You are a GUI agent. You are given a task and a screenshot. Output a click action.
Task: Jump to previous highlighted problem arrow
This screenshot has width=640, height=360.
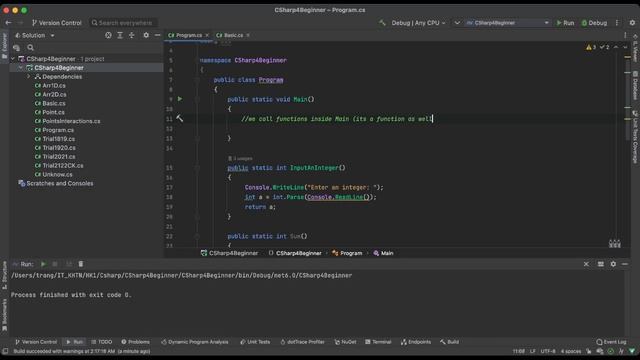pyautogui.click(x=616, y=47)
